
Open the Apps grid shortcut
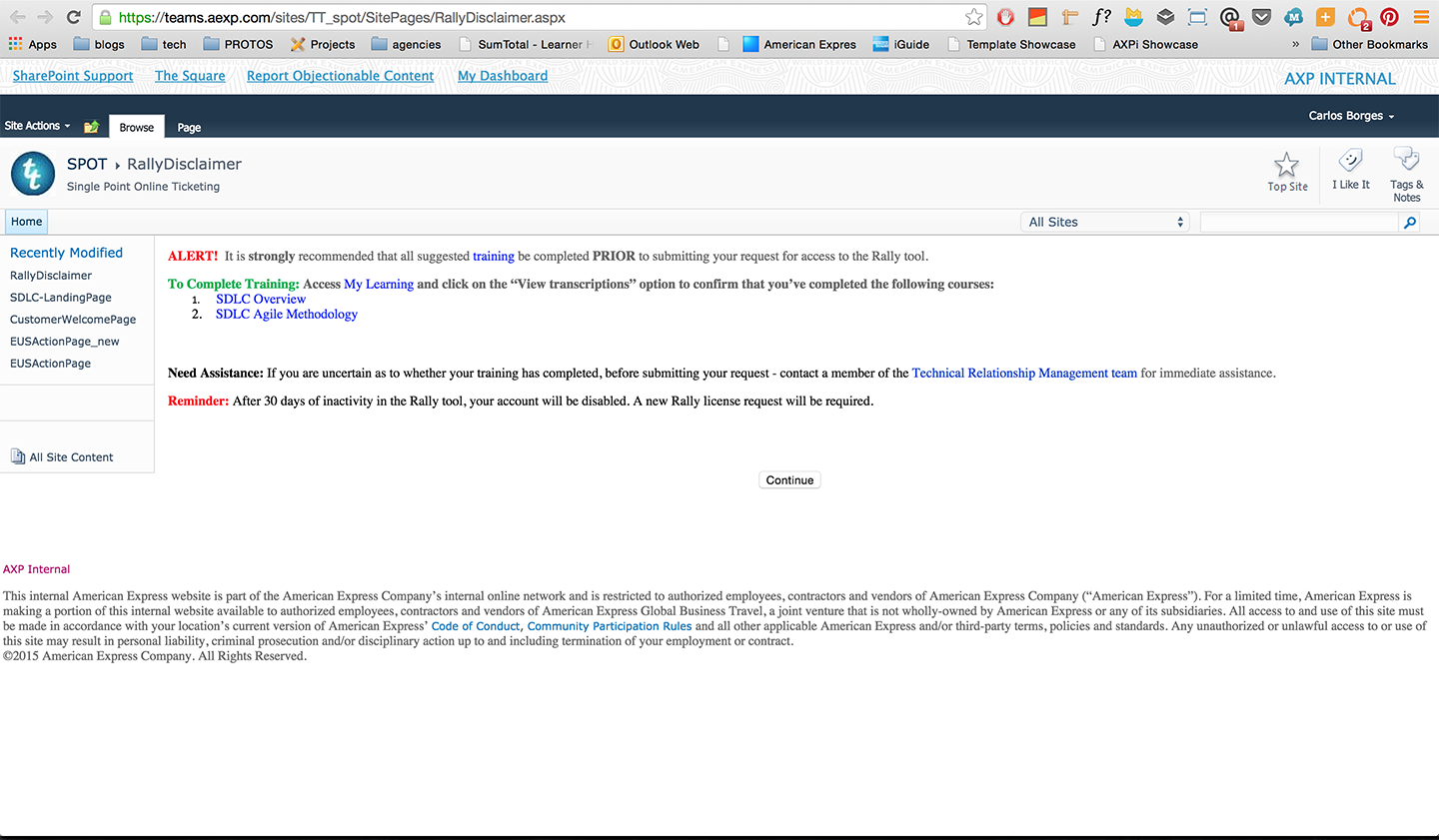coord(32,44)
